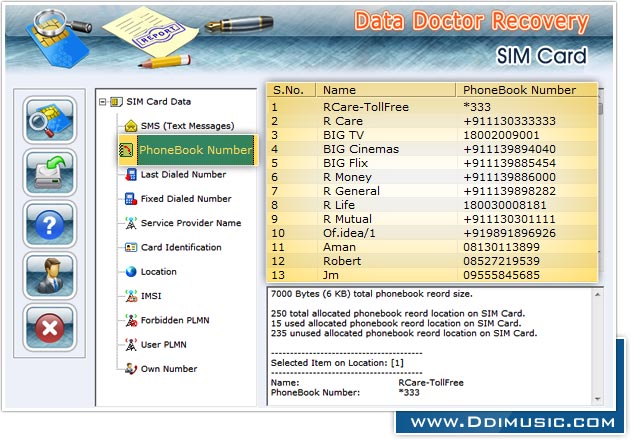This screenshot has height=440, width=631.
Task: Open Location tree item
Action: coord(159,272)
